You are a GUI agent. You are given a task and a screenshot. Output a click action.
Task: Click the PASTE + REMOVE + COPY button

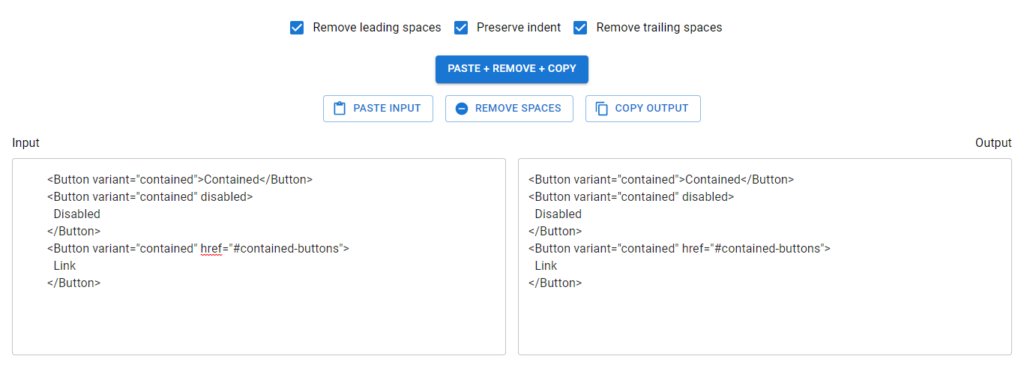pyautogui.click(x=512, y=69)
